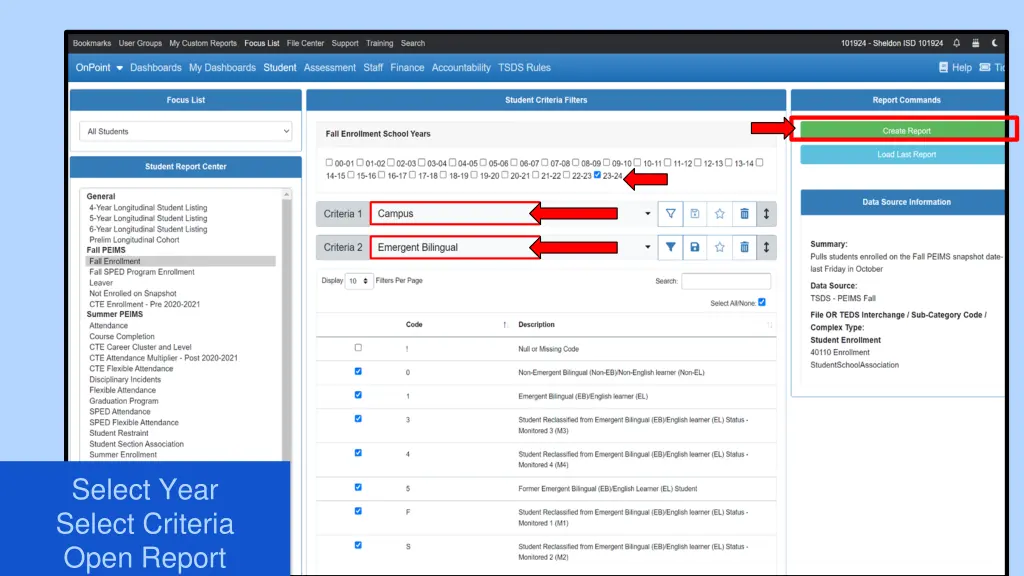Click the Criteria 1 filter funnel icon
Image resolution: width=1024 pixels, height=576 pixels.
(x=670, y=214)
